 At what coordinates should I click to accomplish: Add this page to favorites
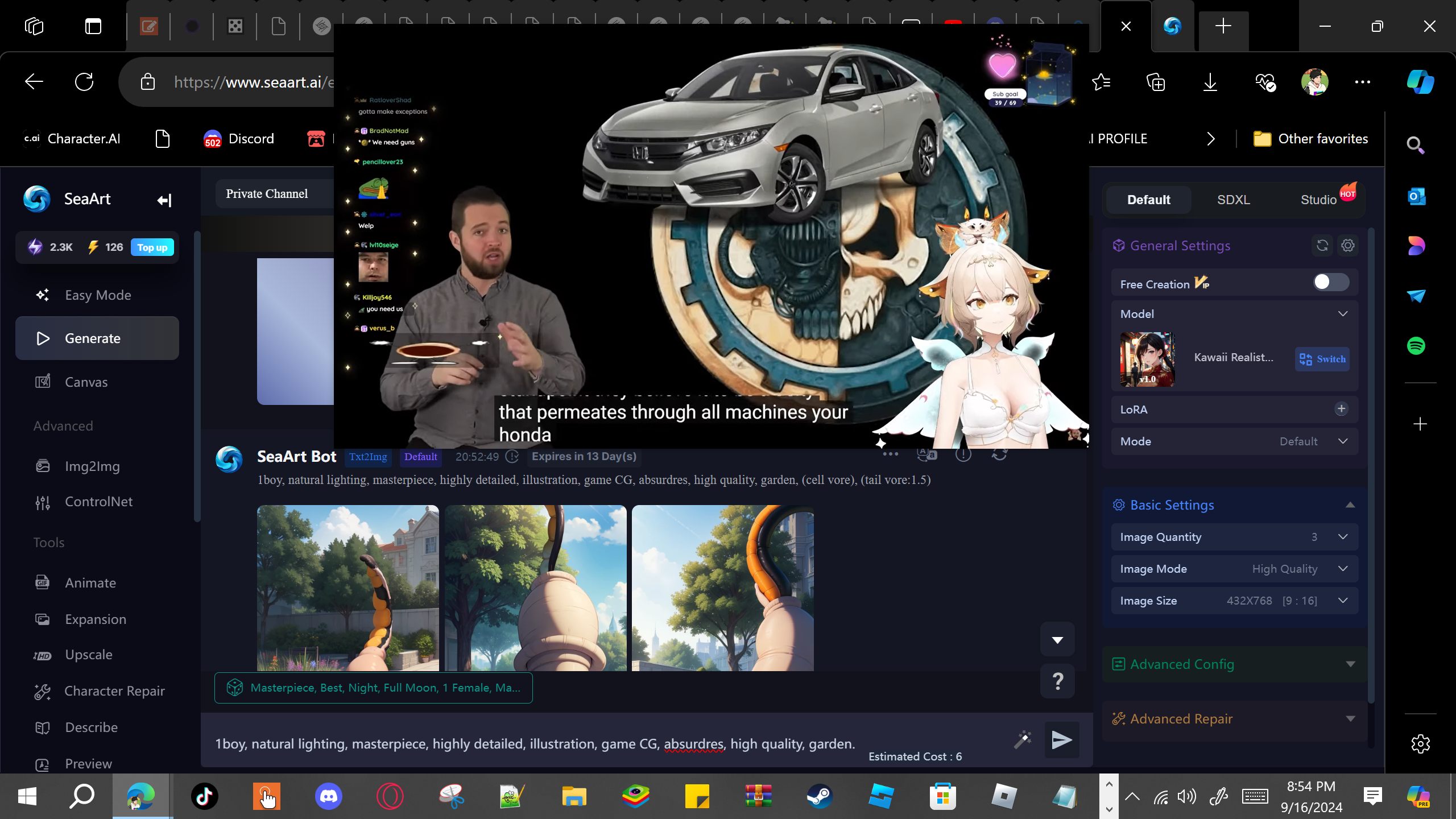click(x=1102, y=82)
